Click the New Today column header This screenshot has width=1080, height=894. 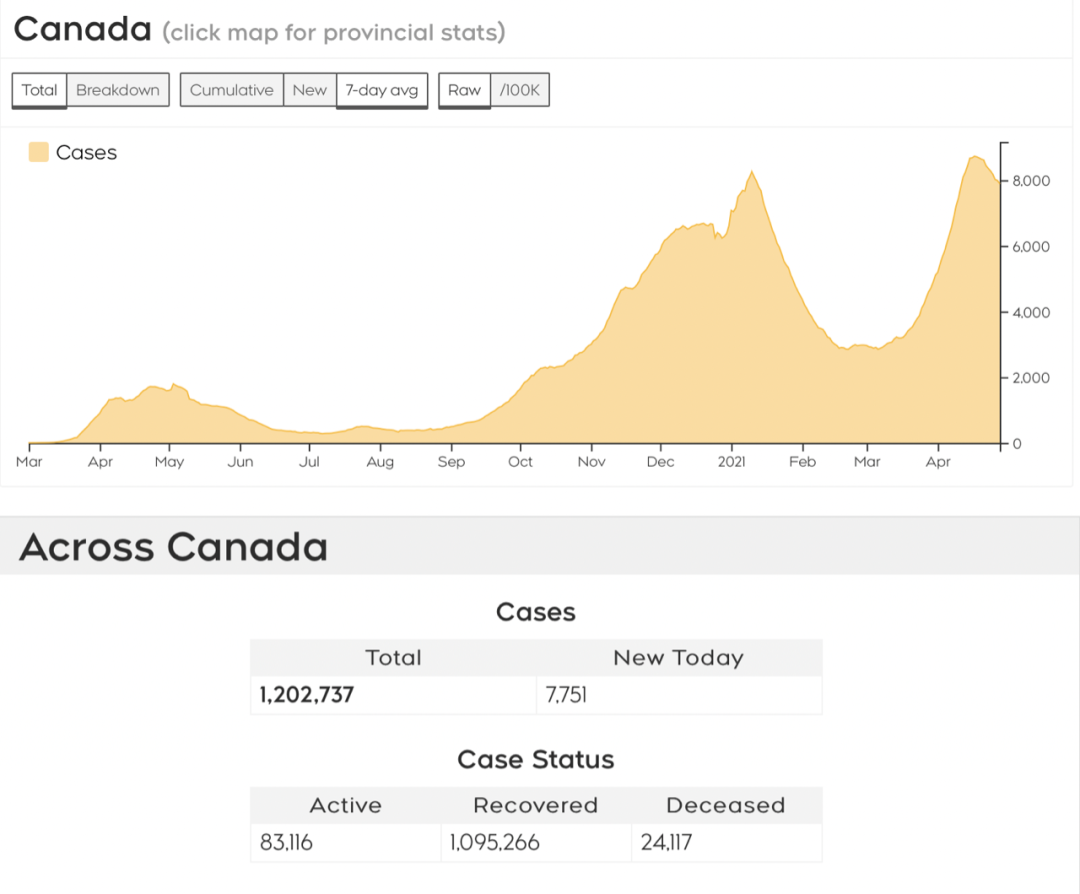[678, 658]
